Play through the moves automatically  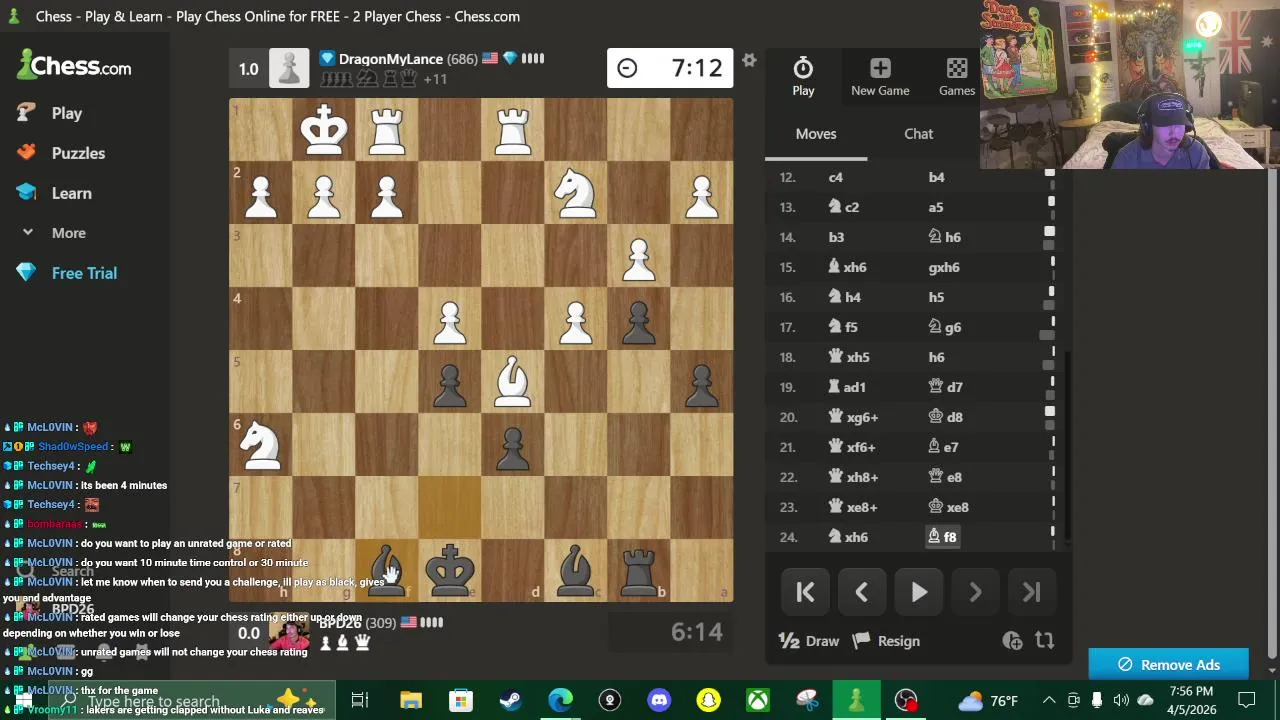[x=918, y=592]
